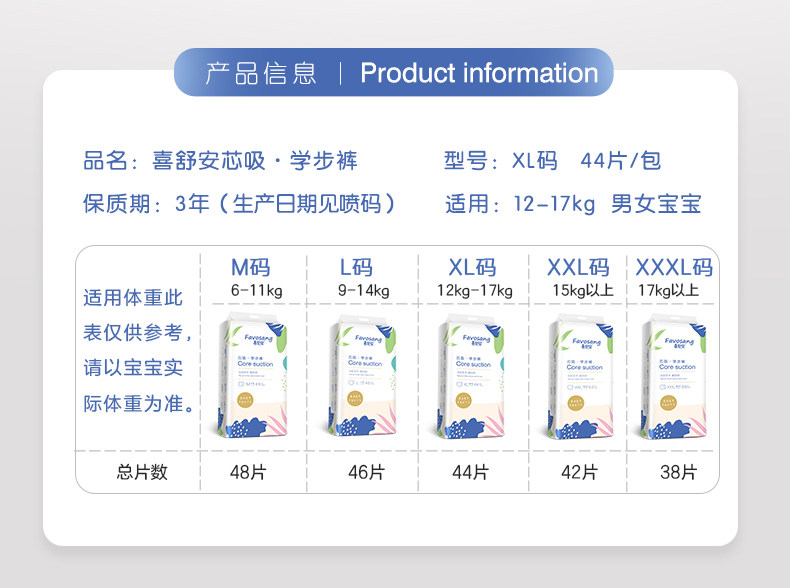Click the 6-11kg weight range text
The image size is (790, 588).
coord(256,291)
